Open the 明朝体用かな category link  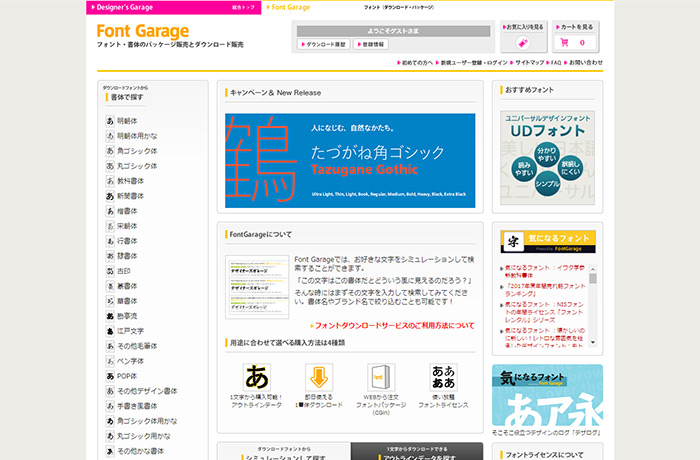click(137, 136)
